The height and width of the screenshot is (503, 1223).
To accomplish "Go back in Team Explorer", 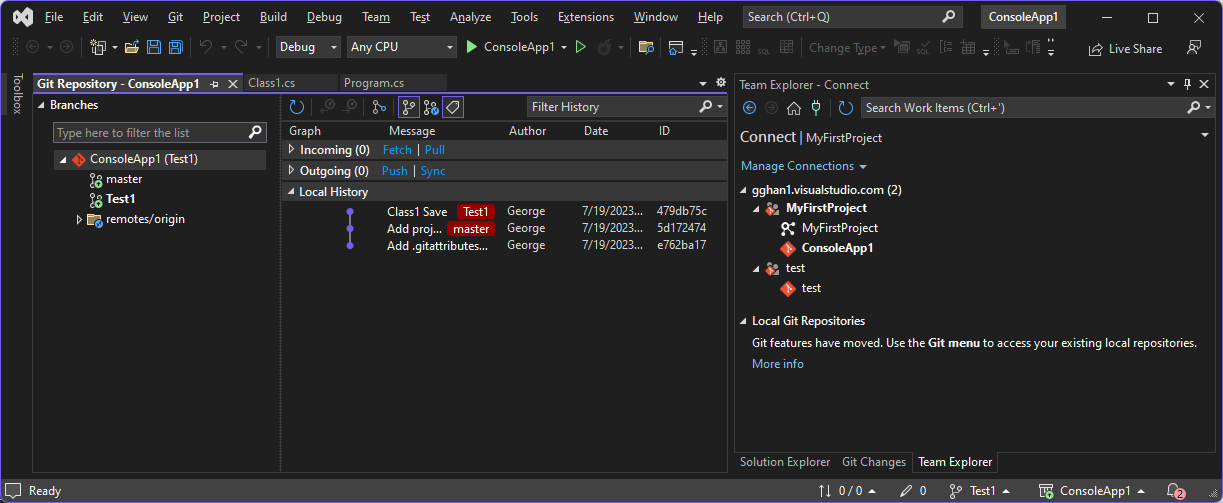I will tap(750, 107).
